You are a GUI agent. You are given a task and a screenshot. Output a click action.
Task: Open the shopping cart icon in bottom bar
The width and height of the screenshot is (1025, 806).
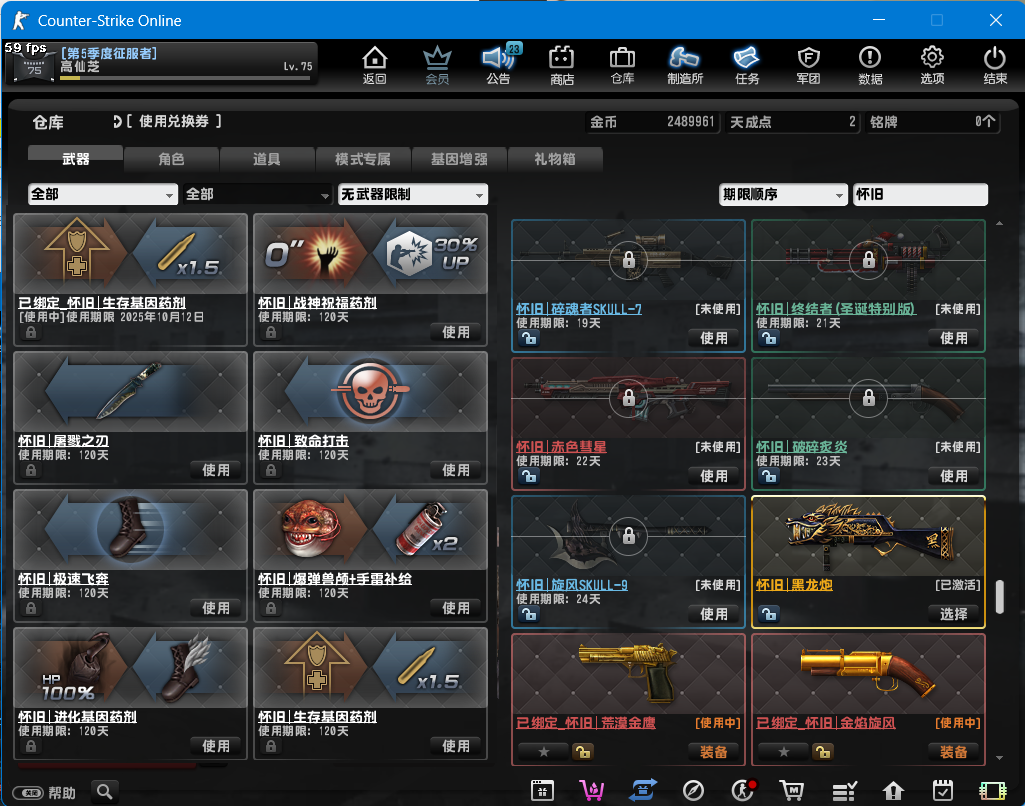(792, 790)
